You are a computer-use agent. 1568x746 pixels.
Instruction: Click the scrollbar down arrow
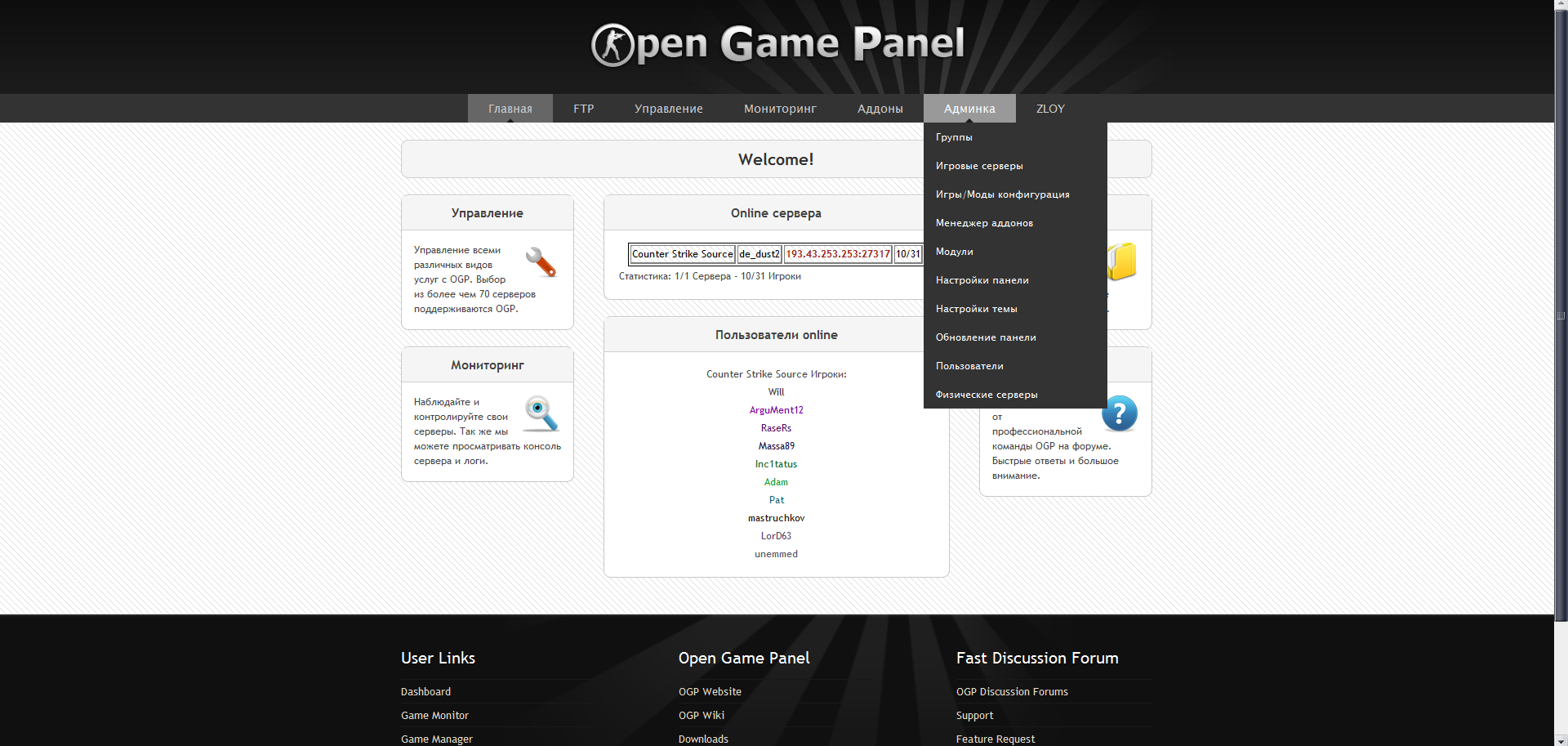tap(1561, 739)
